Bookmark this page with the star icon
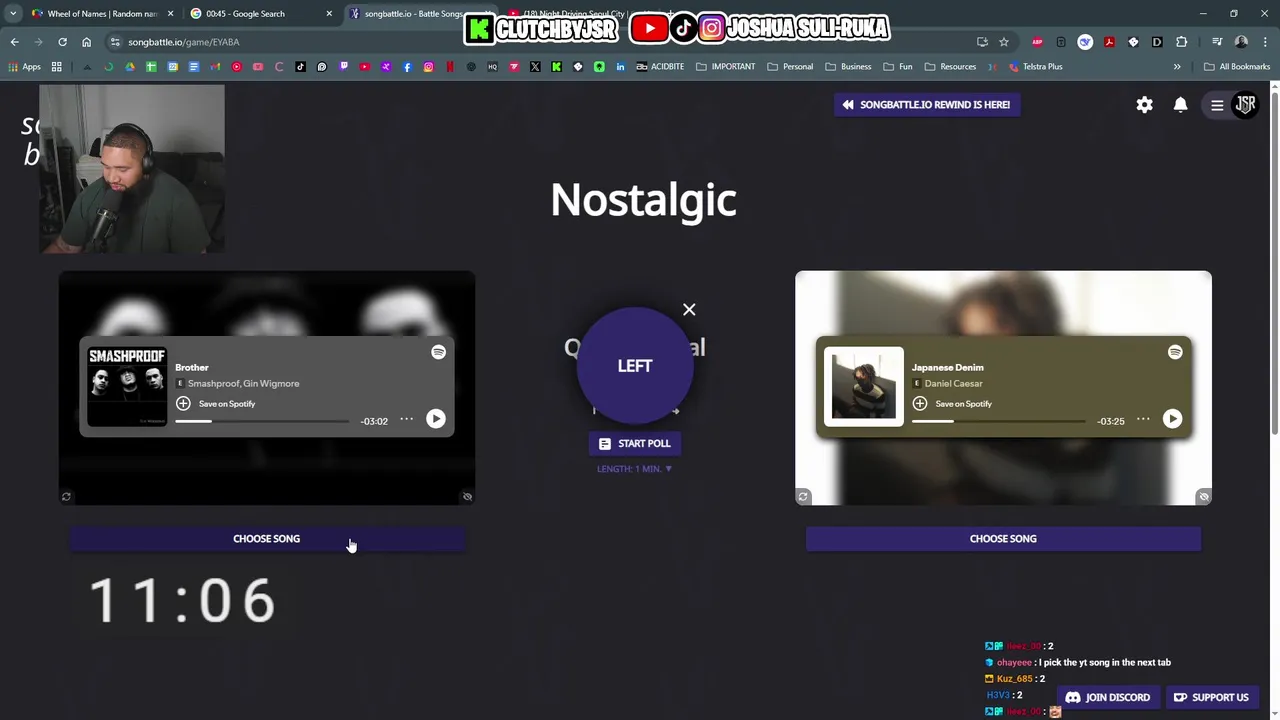The image size is (1280, 720). tap(1003, 42)
